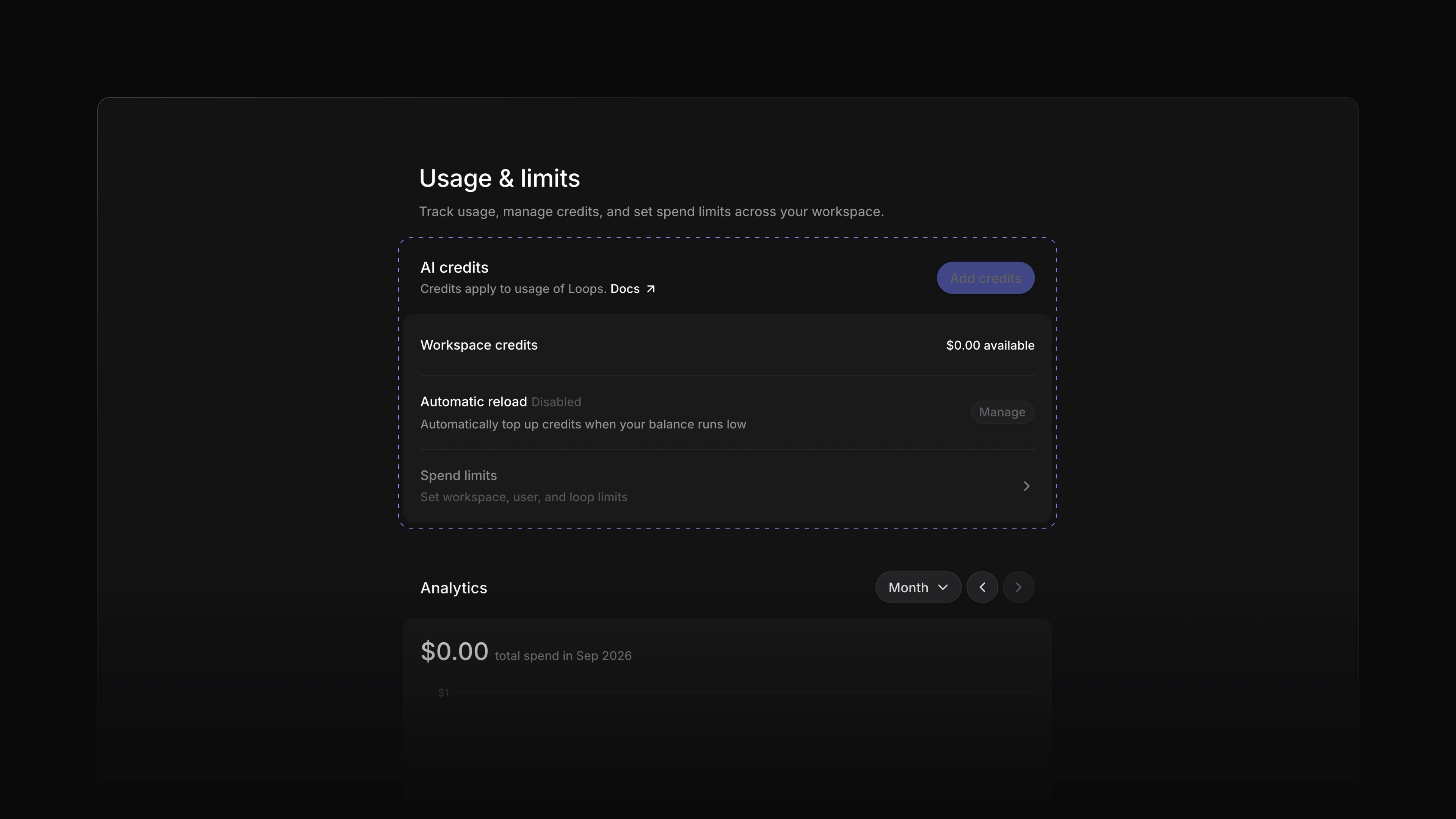The height and width of the screenshot is (819, 1456).
Task: Click the Docs external arrow icon
Action: pos(651,289)
